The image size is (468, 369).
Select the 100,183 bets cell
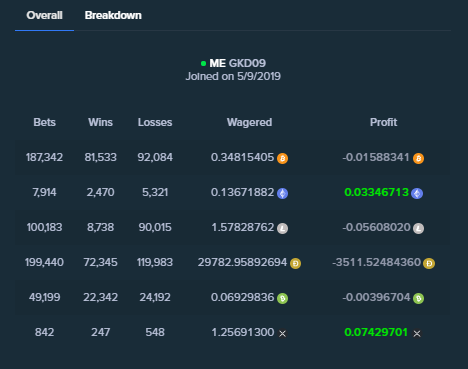pyautogui.click(x=44, y=227)
